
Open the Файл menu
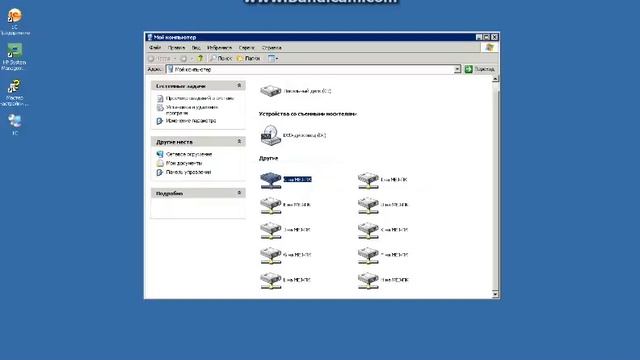coord(155,48)
